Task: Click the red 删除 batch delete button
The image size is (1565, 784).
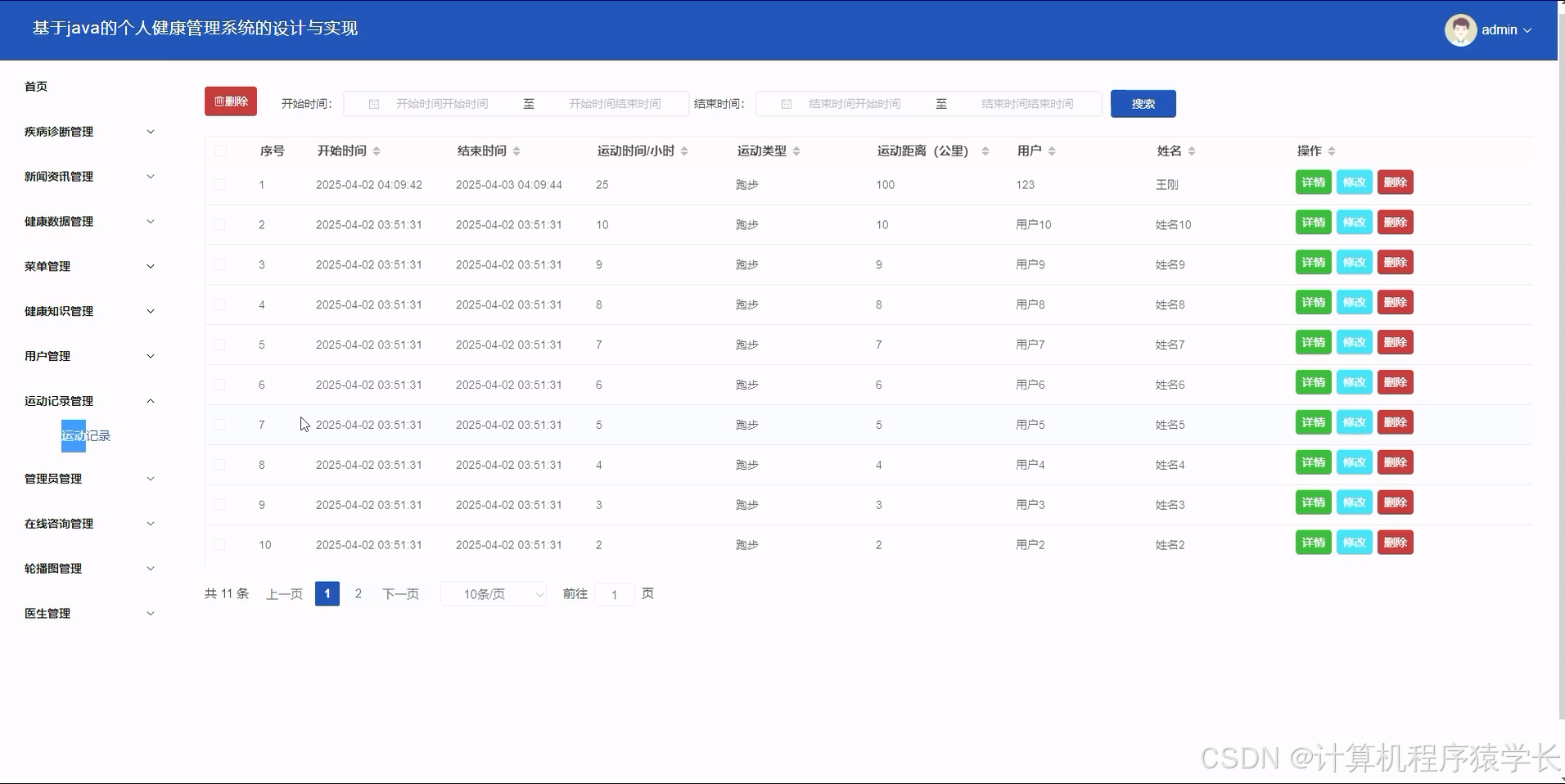Action: tap(230, 101)
